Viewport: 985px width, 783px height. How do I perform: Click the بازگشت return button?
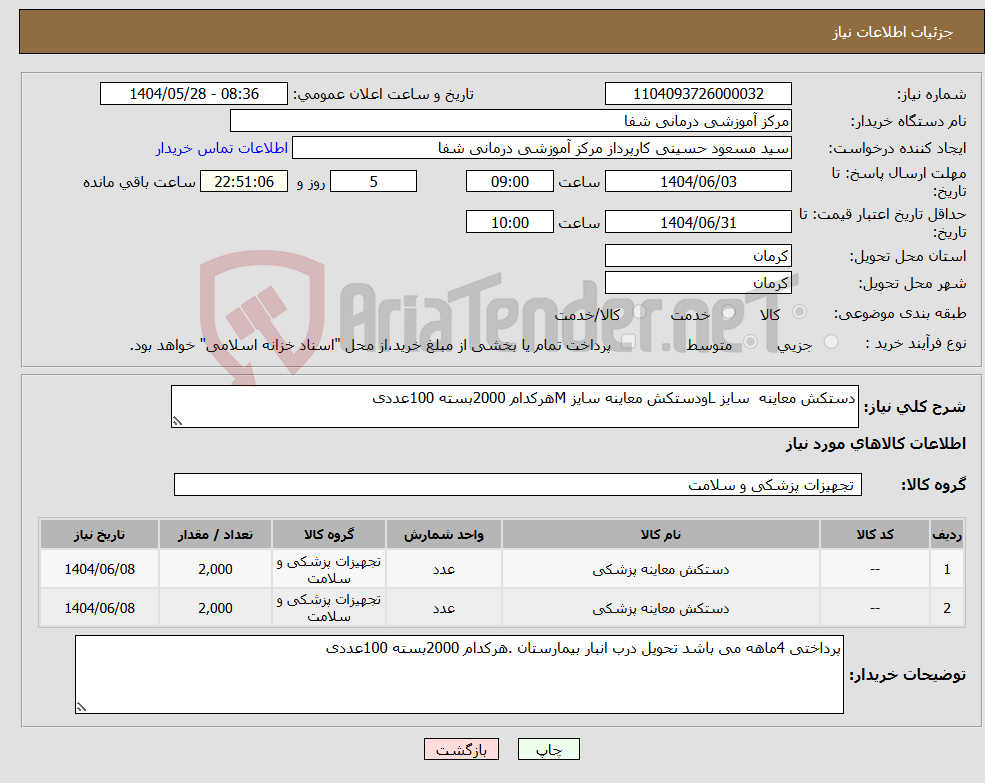pyautogui.click(x=461, y=748)
